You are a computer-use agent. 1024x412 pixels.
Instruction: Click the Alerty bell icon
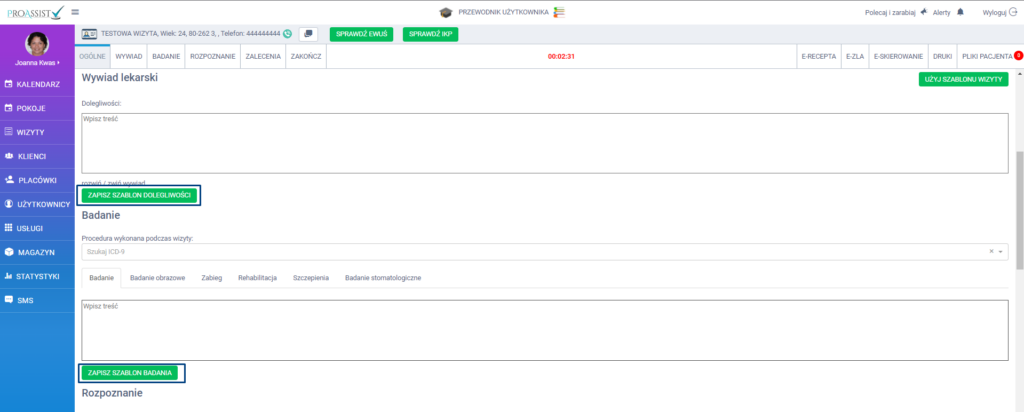(x=960, y=11)
